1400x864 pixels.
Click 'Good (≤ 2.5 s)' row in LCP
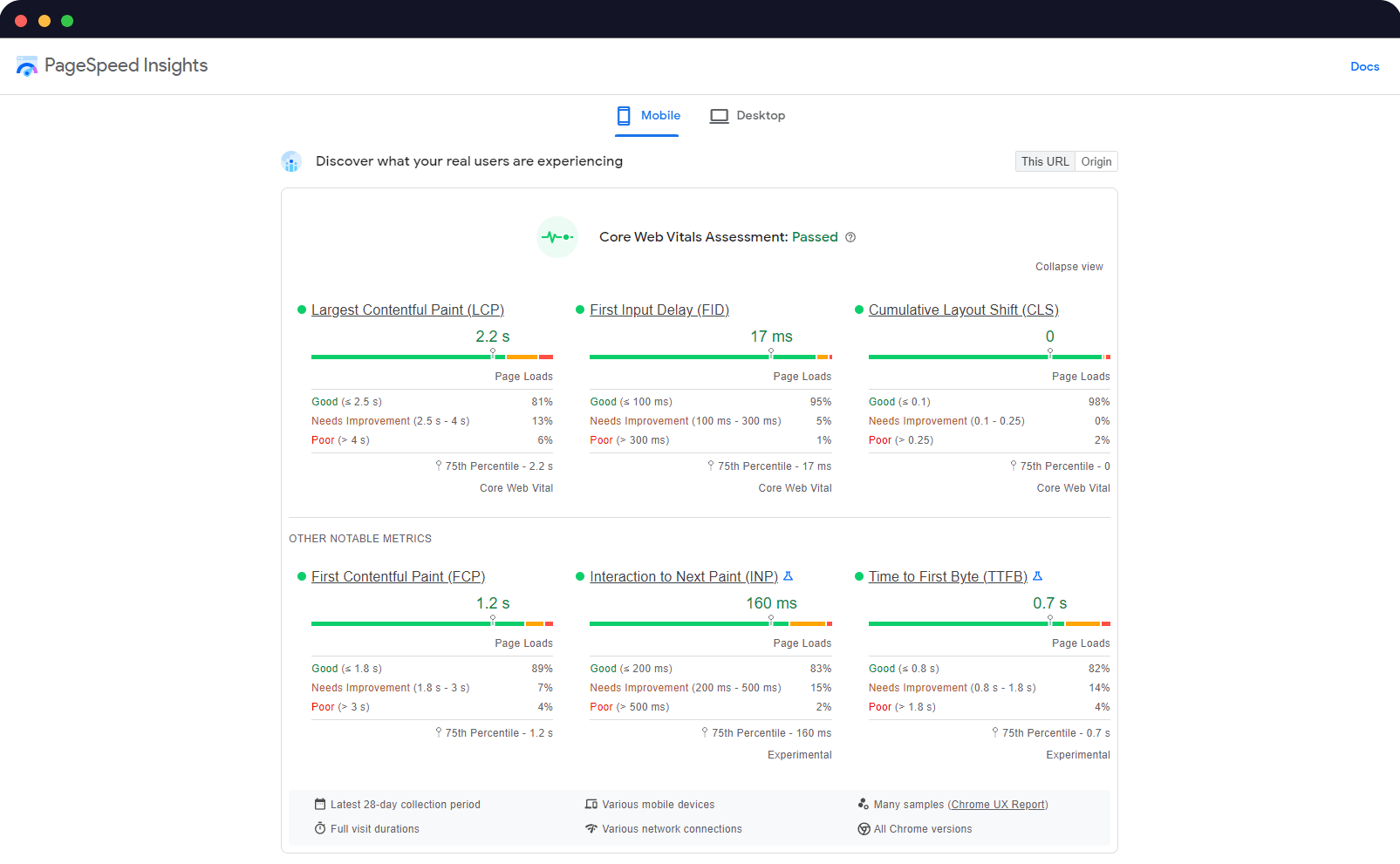pos(432,402)
